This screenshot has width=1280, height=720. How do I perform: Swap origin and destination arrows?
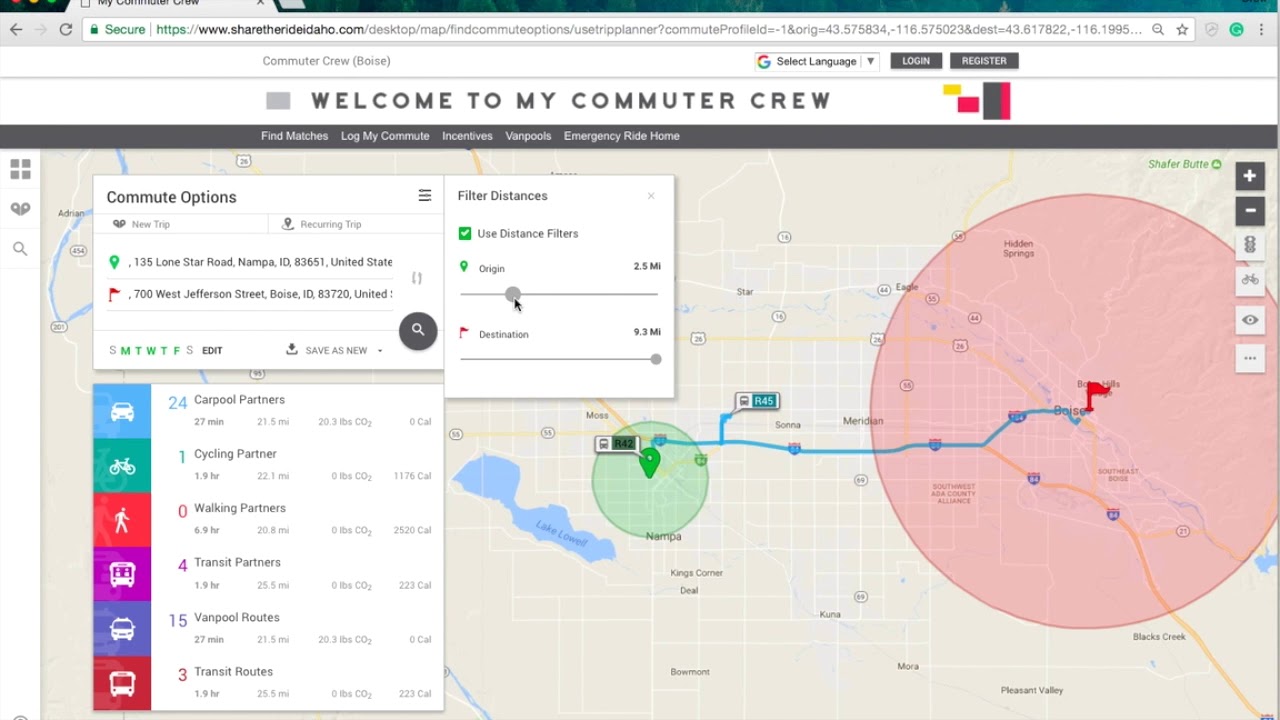(x=417, y=278)
